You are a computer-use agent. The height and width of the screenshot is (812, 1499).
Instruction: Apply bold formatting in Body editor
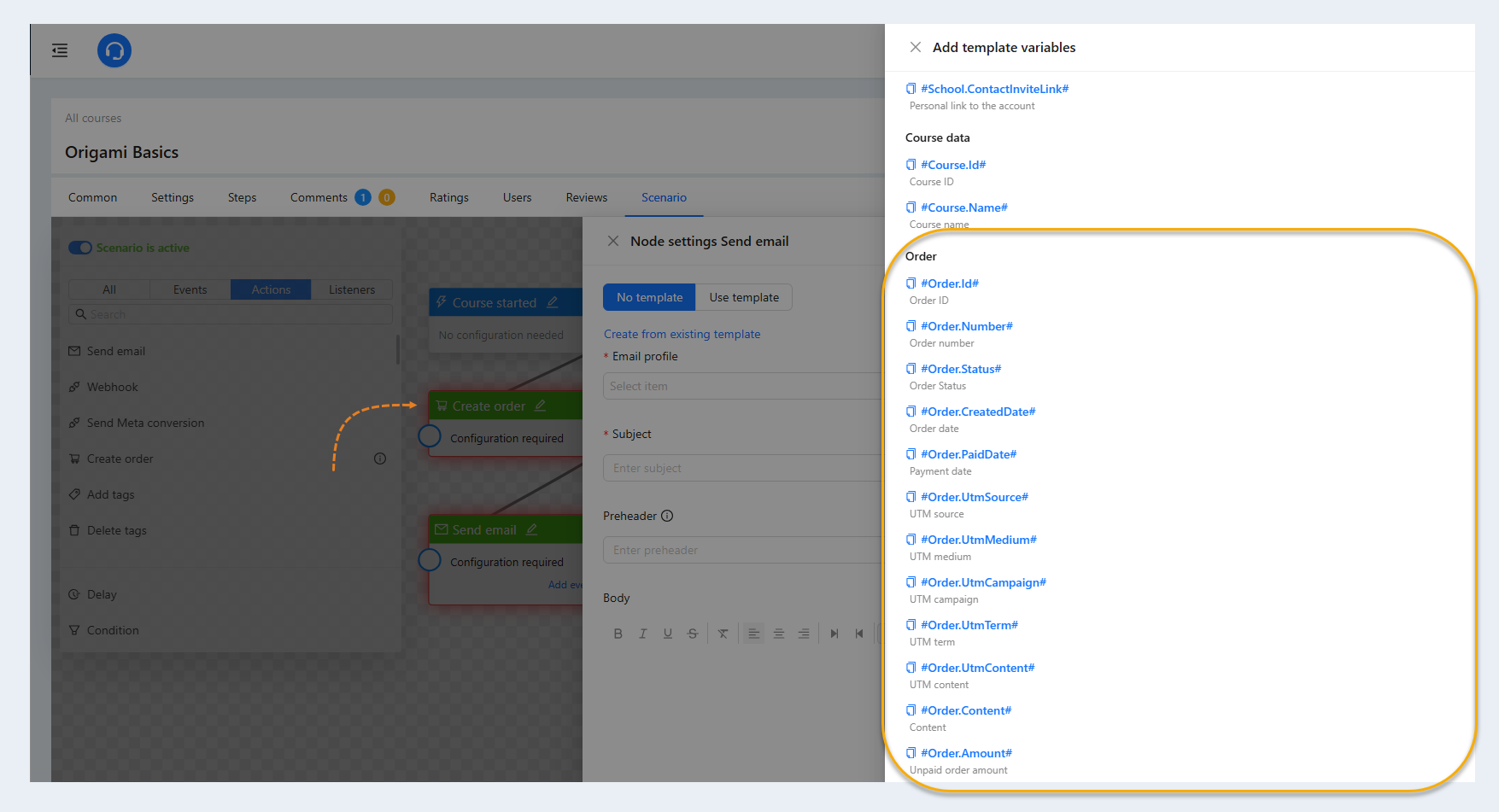coord(618,634)
